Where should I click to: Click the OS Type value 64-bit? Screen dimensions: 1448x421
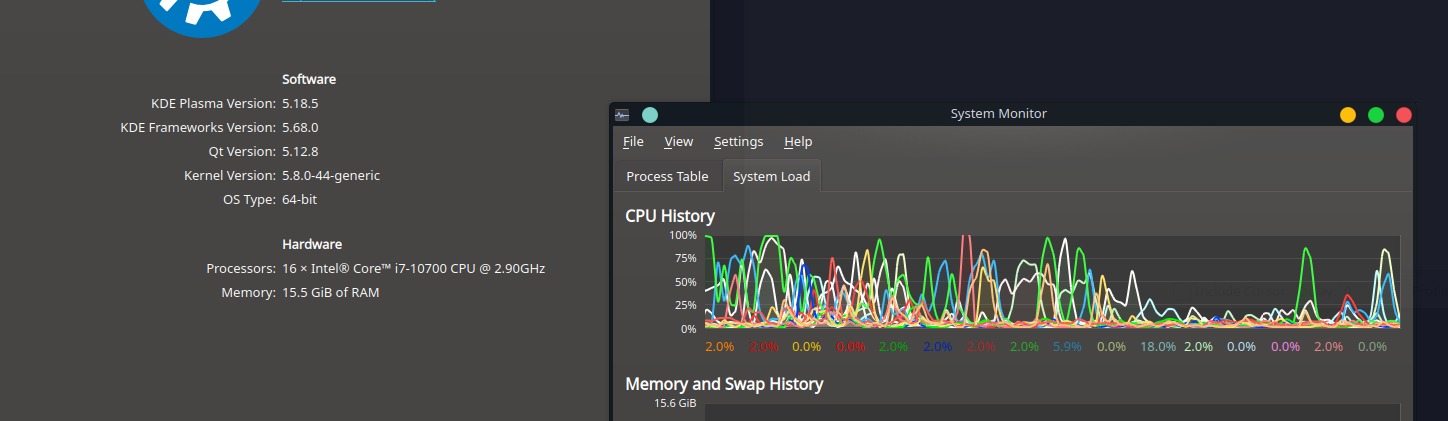click(300, 199)
